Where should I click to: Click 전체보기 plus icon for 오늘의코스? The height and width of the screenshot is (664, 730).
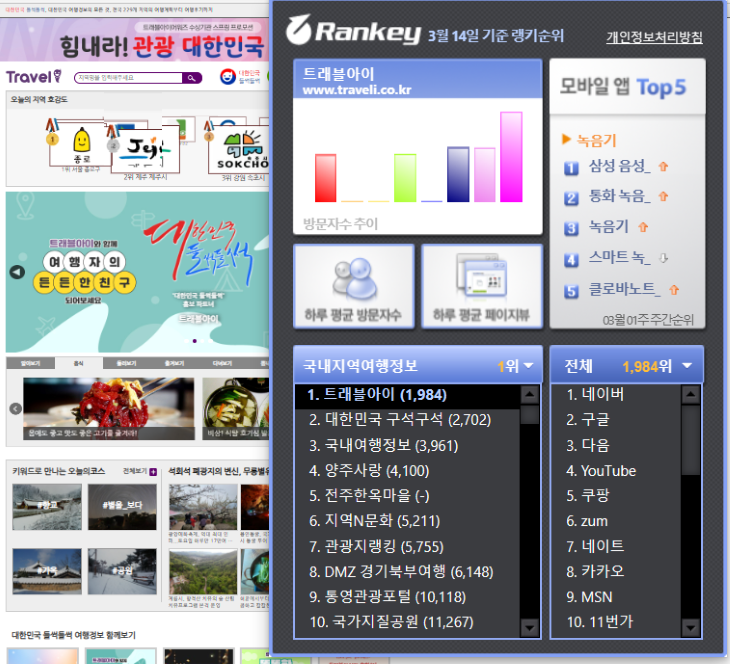(153, 472)
